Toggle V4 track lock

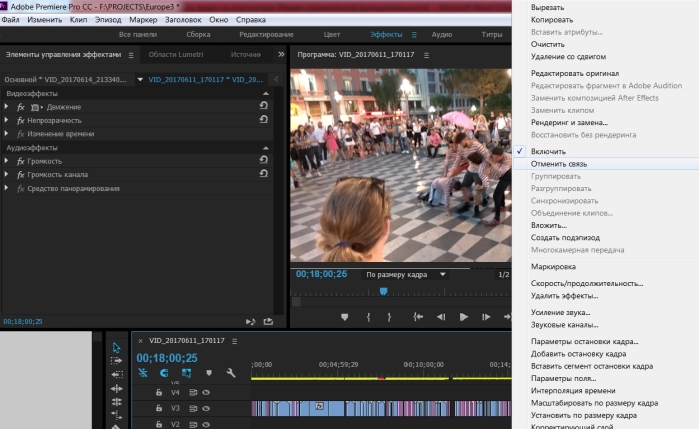pyautogui.click(x=159, y=392)
